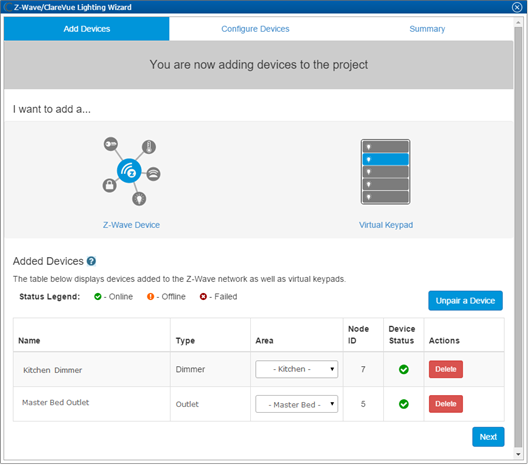Click the Z-Wave Device link
This screenshot has width=528, height=465.
click(x=131, y=225)
